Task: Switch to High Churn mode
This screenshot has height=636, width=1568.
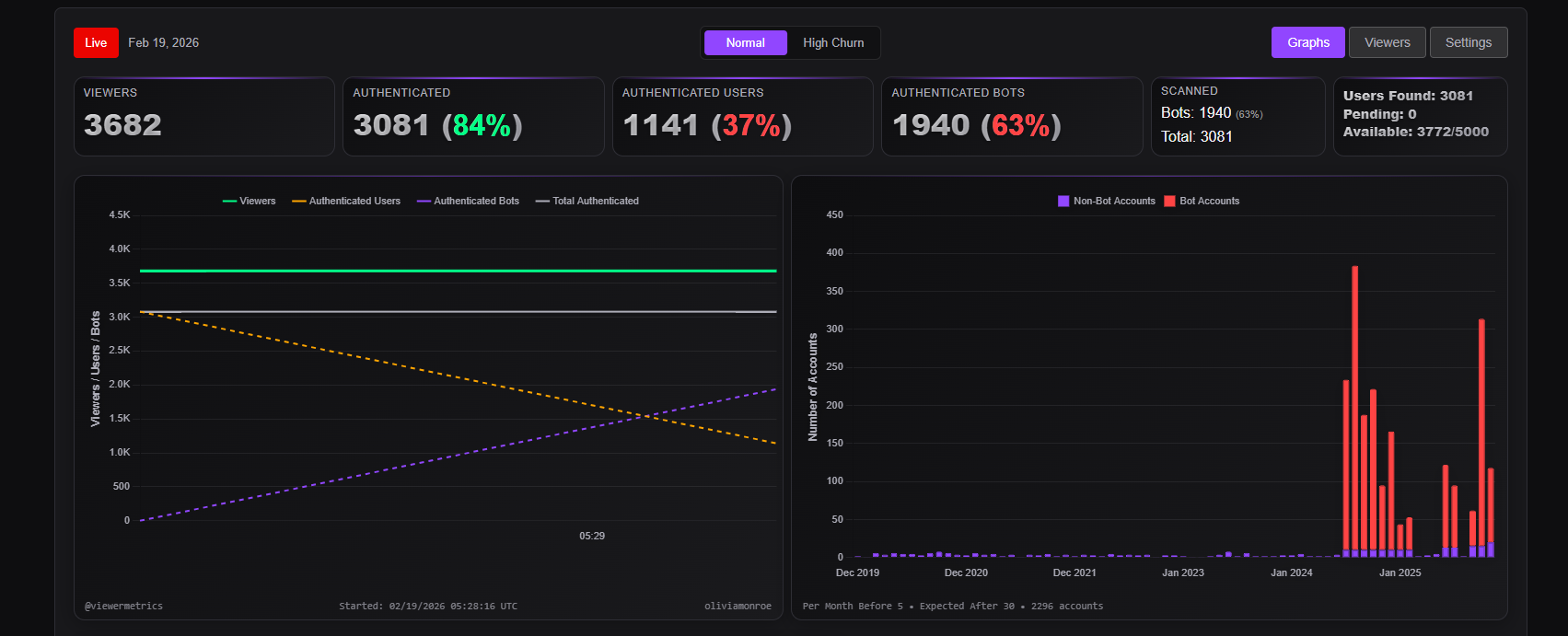Action: [x=833, y=42]
